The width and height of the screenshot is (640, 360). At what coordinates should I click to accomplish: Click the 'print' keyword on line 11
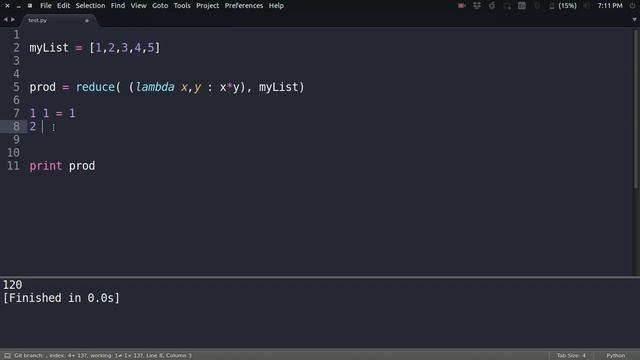point(46,166)
